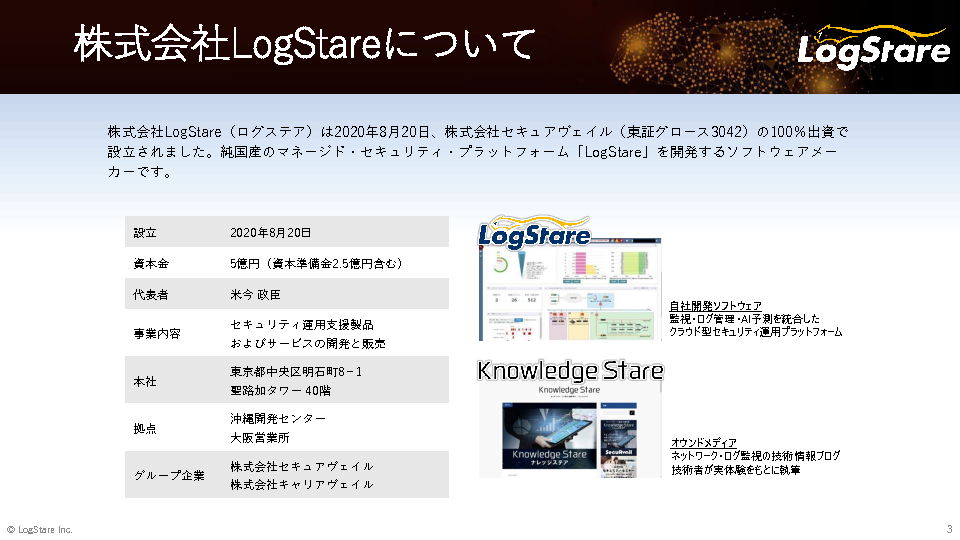Select the 拠点 row label
Screen dimensions: 960x540
click(146, 428)
